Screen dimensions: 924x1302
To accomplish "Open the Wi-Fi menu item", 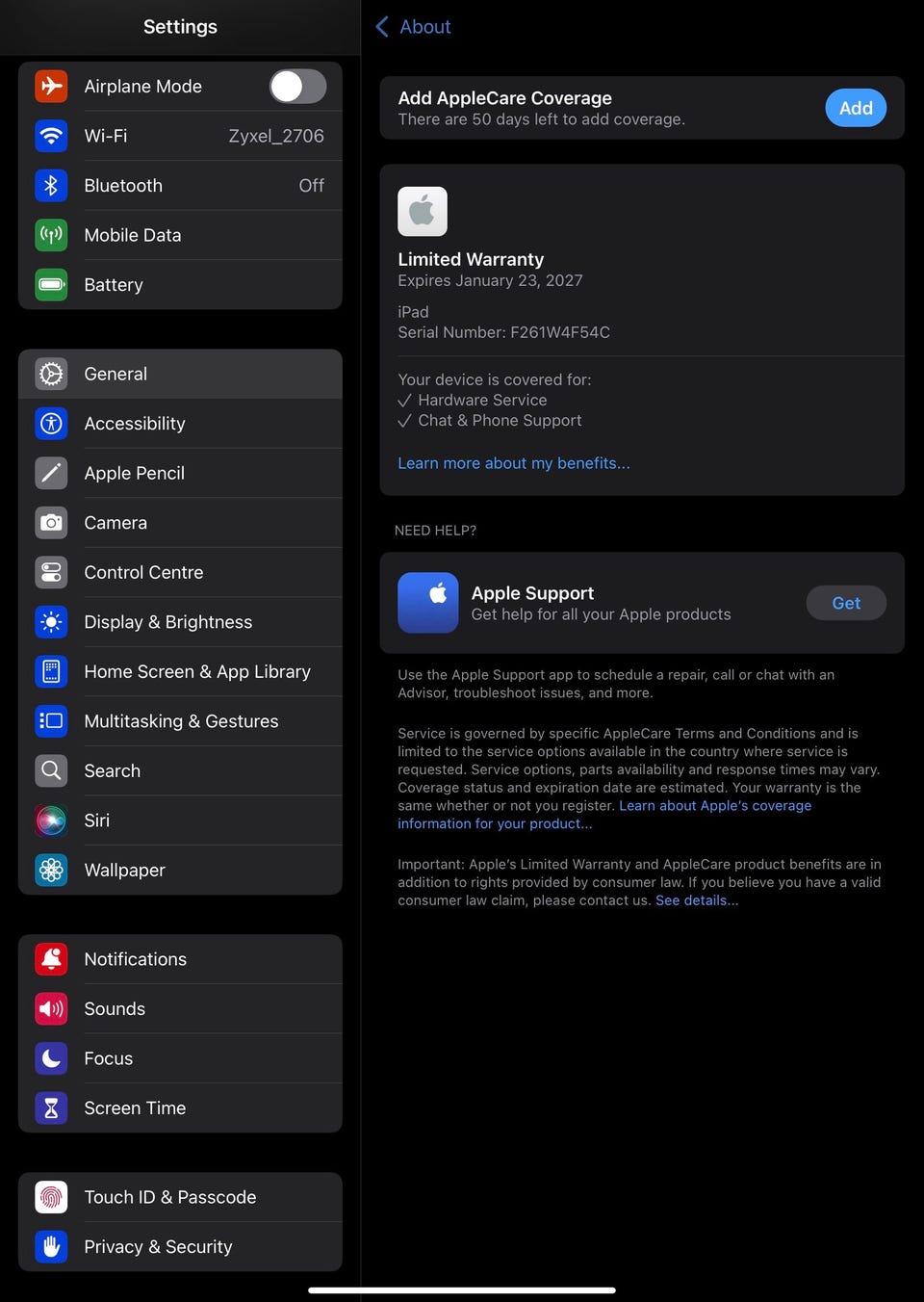I will tap(180, 136).
